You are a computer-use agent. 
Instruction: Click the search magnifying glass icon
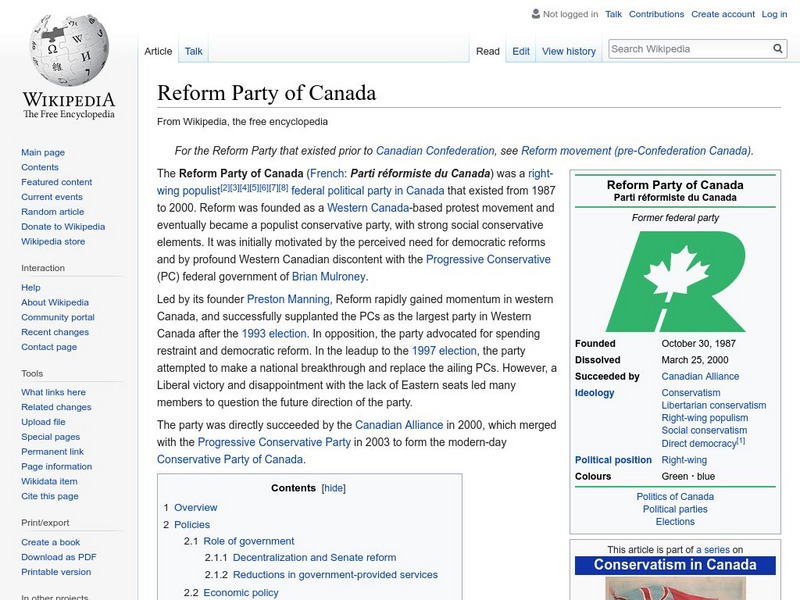click(x=778, y=47)
